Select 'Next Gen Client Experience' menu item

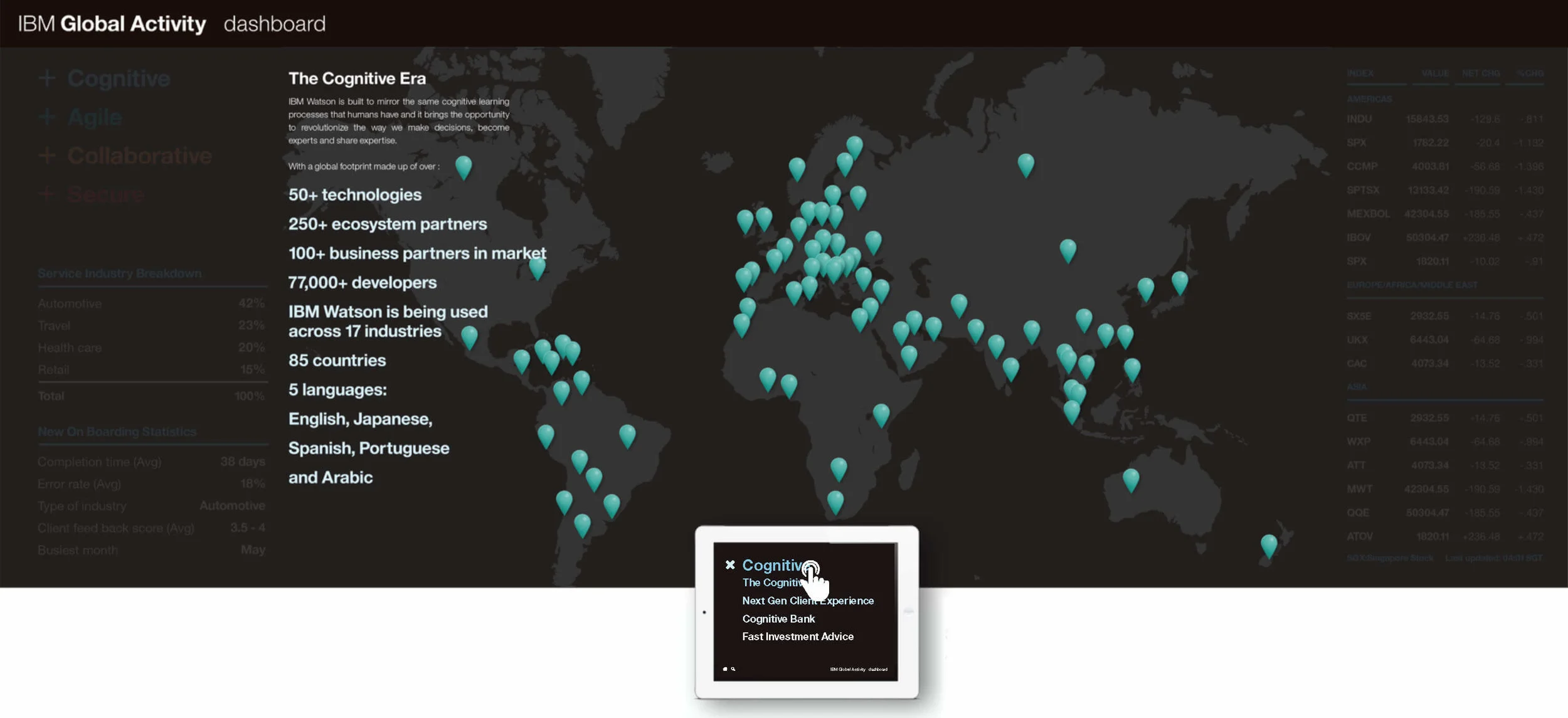pyautogui.click(x=807, y=601)
